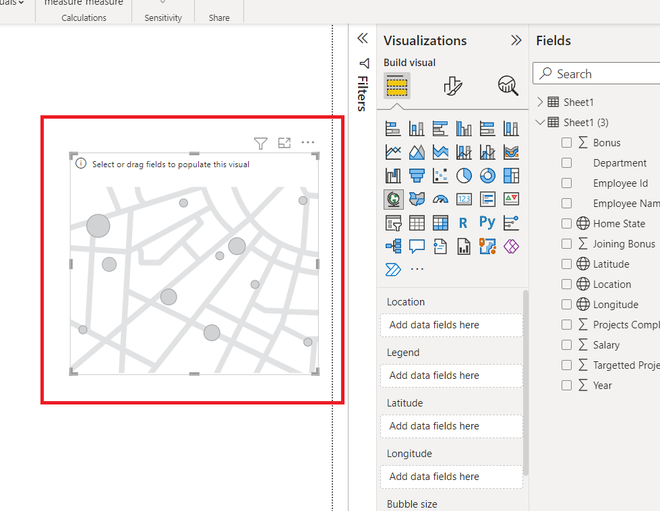
Task: Collapse the Sheet1 (3) table
Action: click(x=540, y=122)
